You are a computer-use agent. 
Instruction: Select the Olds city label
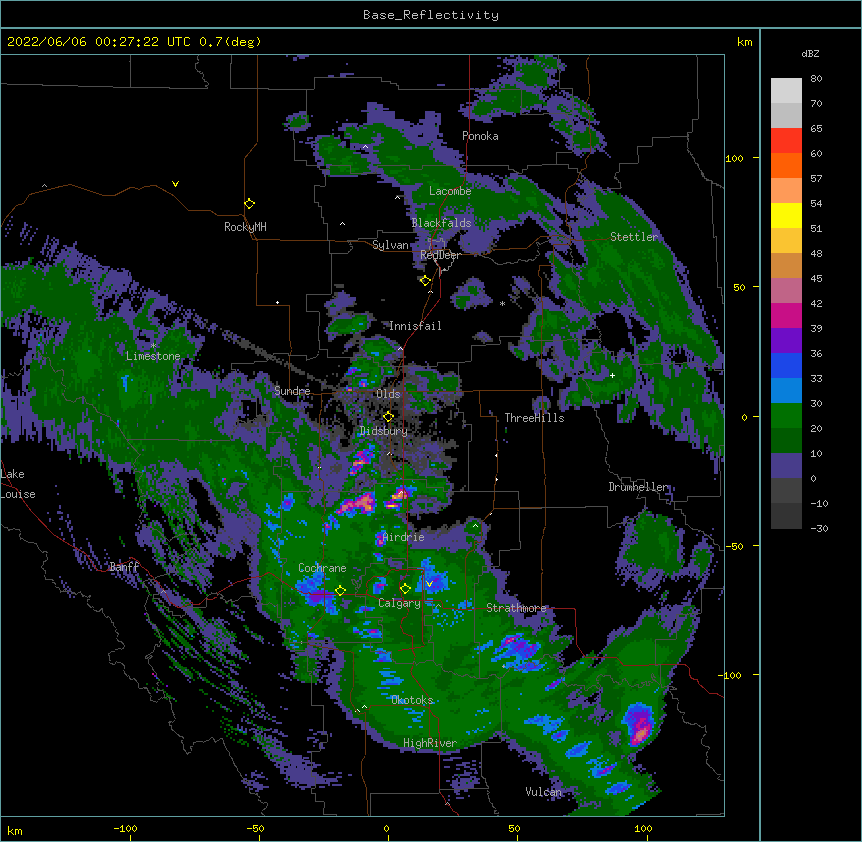pyautogui.click(x=388, y=394)
